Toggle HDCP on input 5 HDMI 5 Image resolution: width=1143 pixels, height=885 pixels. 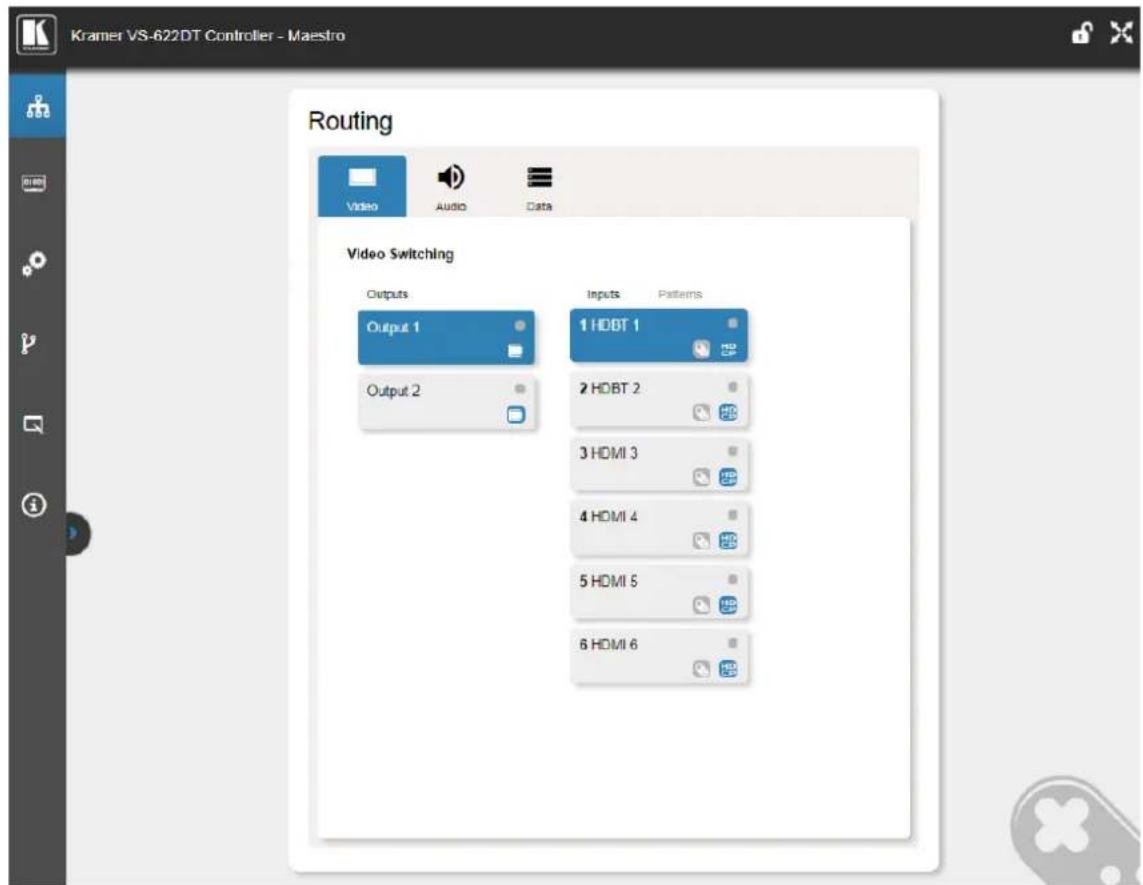tap(728, 605)
